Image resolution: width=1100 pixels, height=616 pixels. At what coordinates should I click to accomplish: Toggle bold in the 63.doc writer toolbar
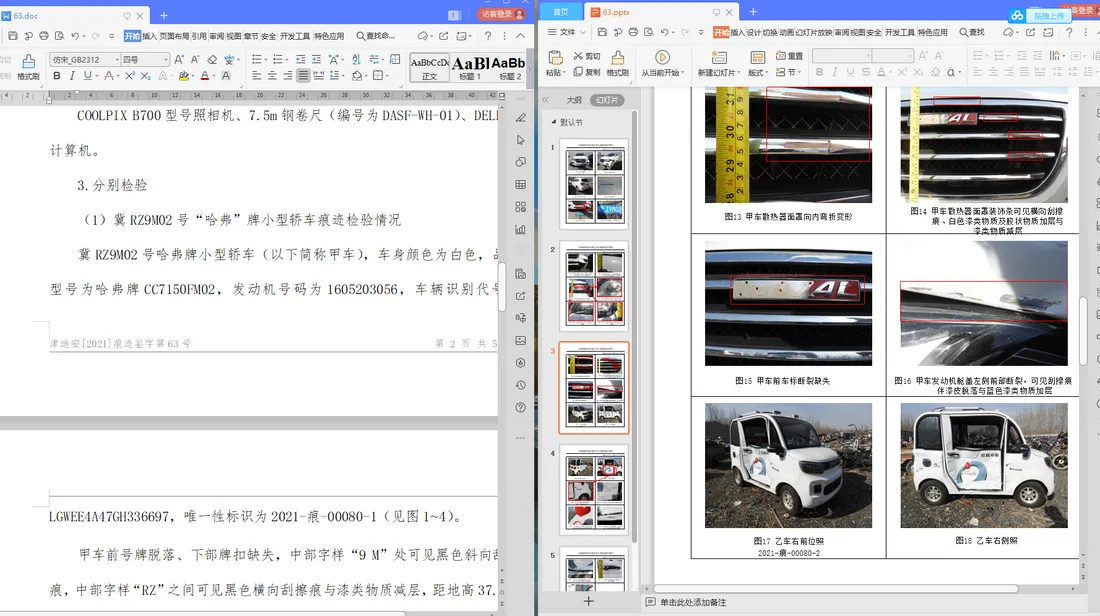[x=57, y=76]
